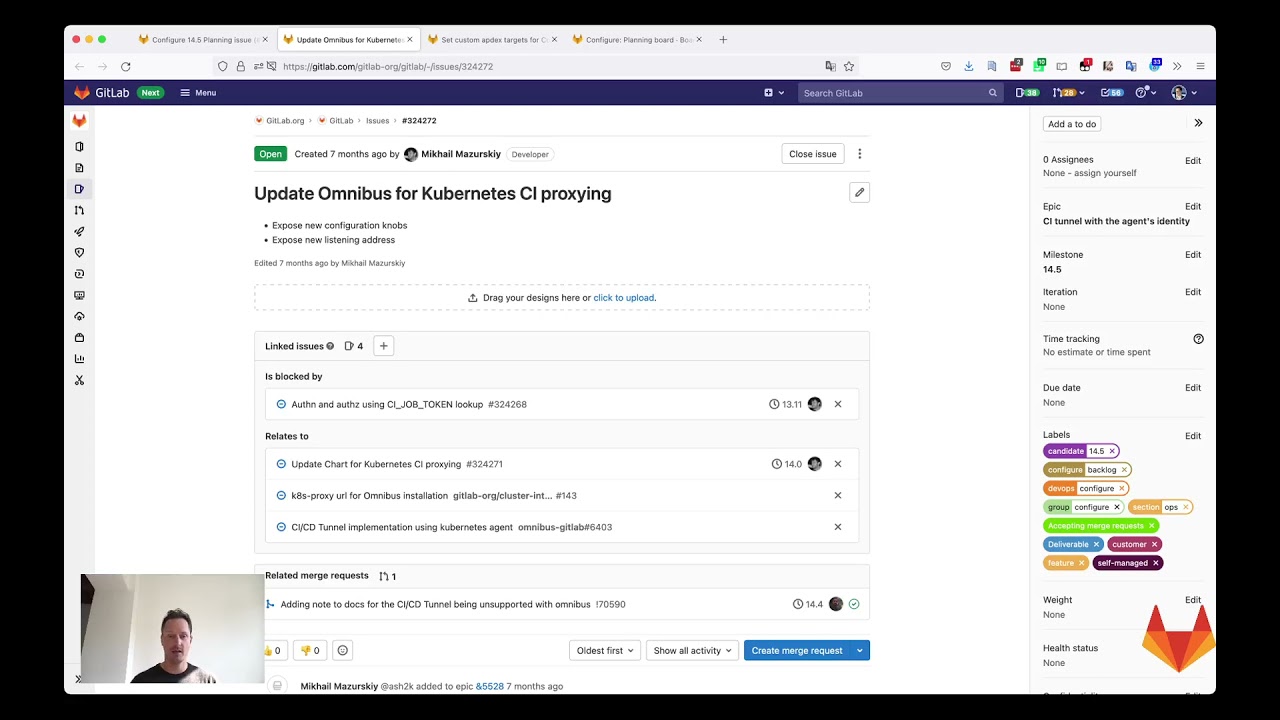Open the Packages sidebar icon

tap(79, 337)
